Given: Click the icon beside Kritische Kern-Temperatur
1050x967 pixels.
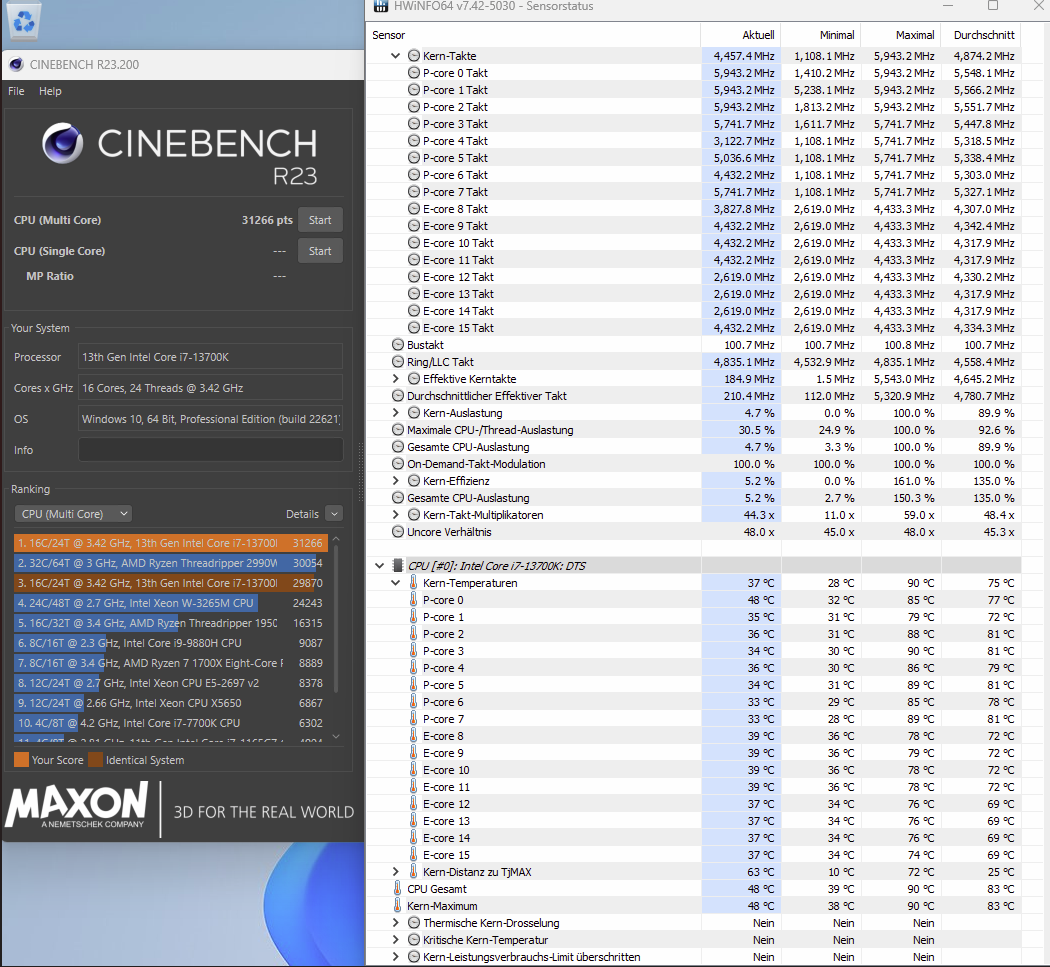Looking at the screenshot, I should [x=414, y=940].
